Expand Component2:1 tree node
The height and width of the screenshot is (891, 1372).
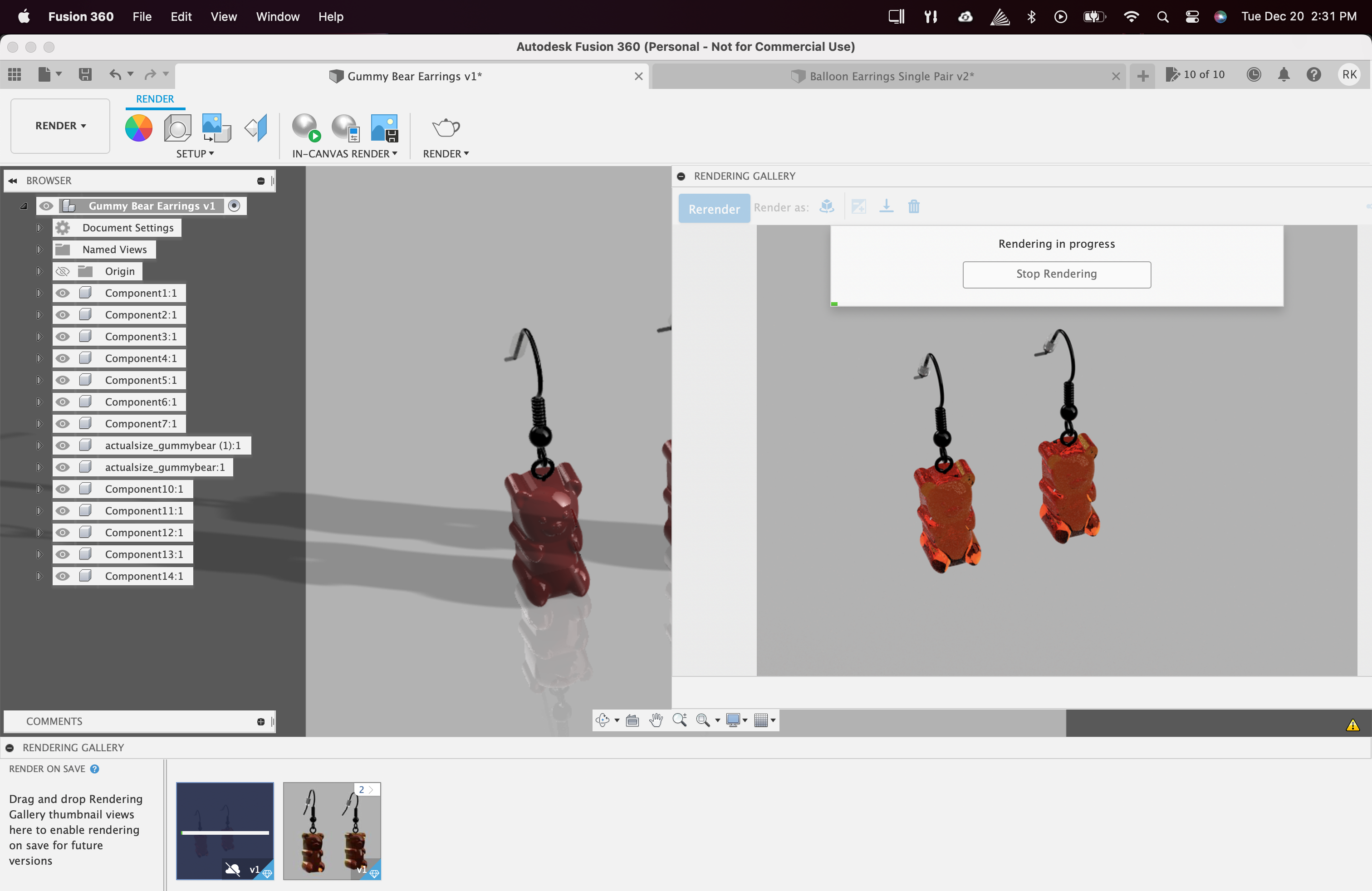point(39,315)
